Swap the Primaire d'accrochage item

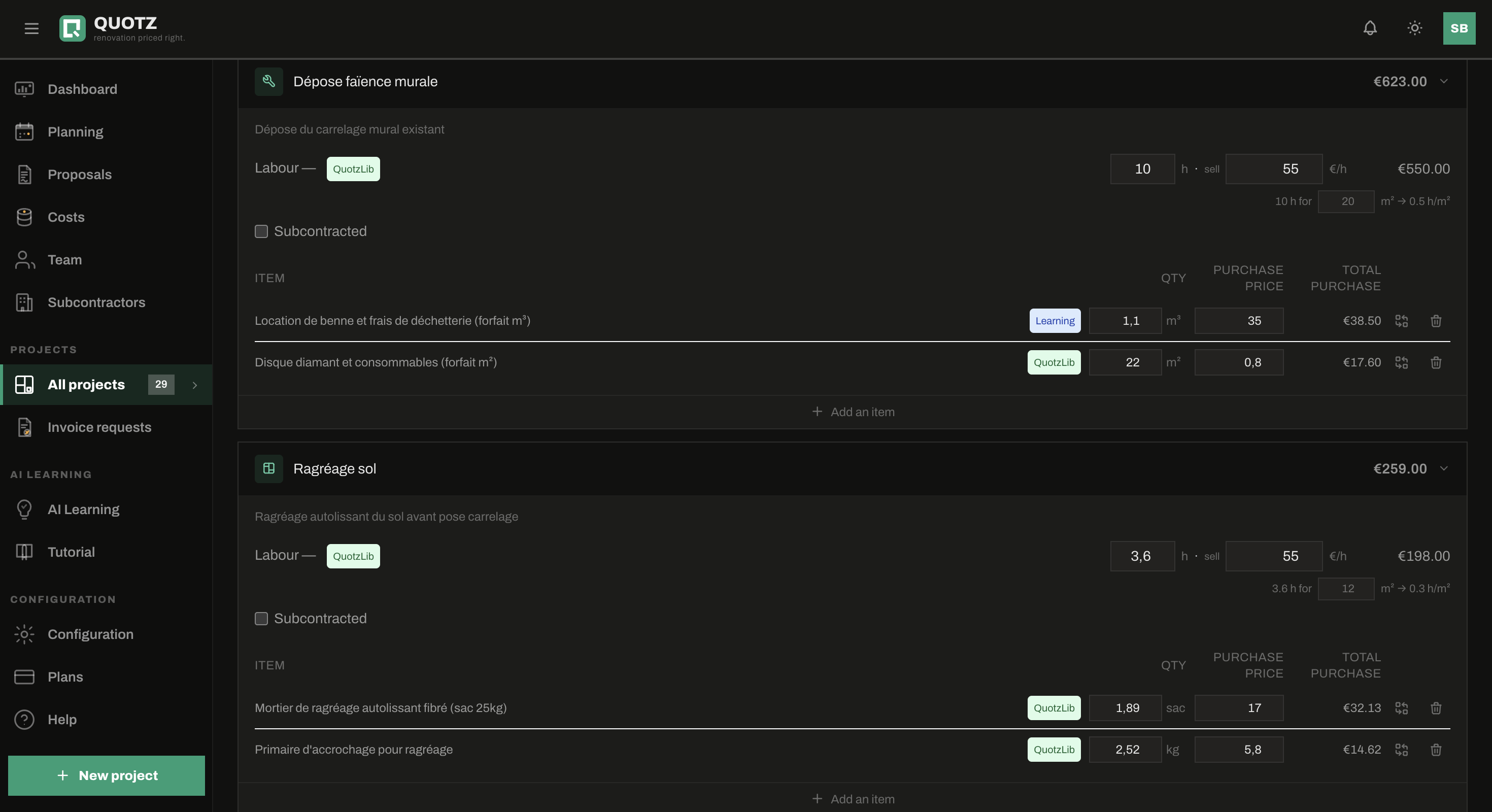coord(1402,750)
